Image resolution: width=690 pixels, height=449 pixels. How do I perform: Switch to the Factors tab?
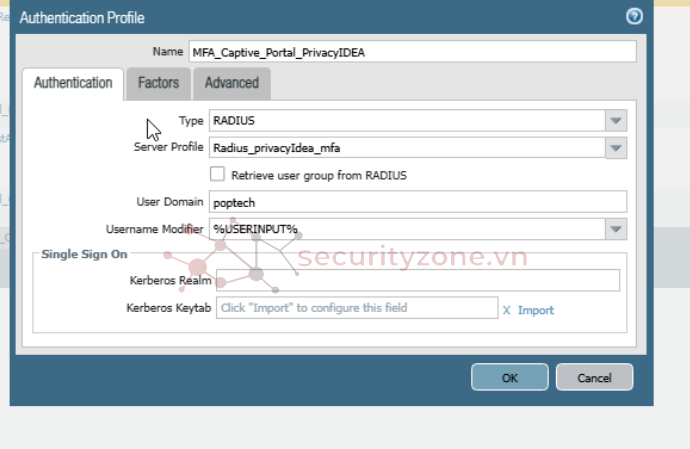click(x=158, y=84)
